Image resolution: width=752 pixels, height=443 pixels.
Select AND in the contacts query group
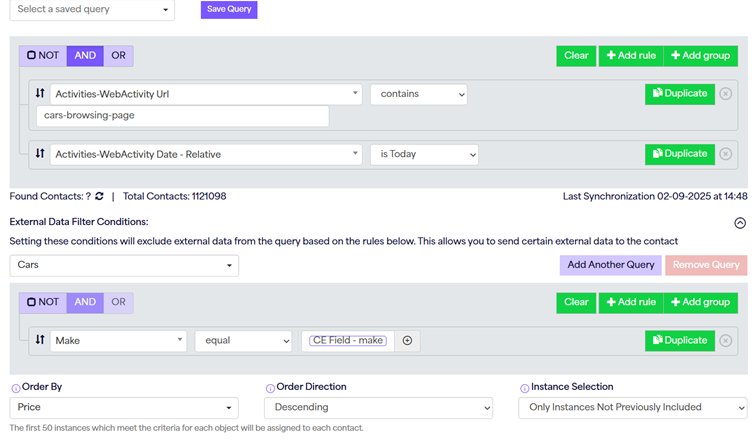[x=85, y=56]
